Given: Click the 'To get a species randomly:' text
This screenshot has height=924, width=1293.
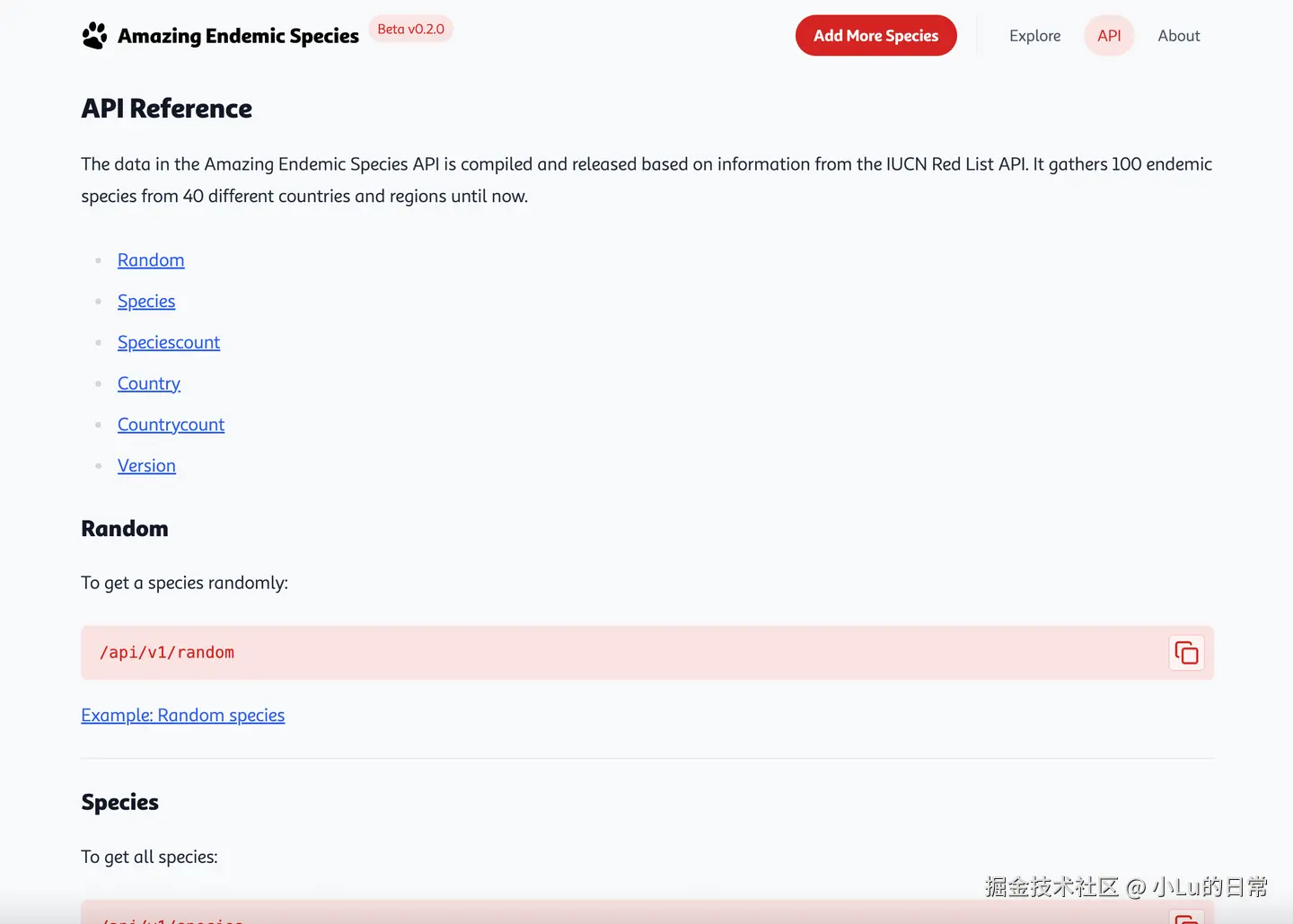Looking at the screenshot, I should tap(185, 583).
